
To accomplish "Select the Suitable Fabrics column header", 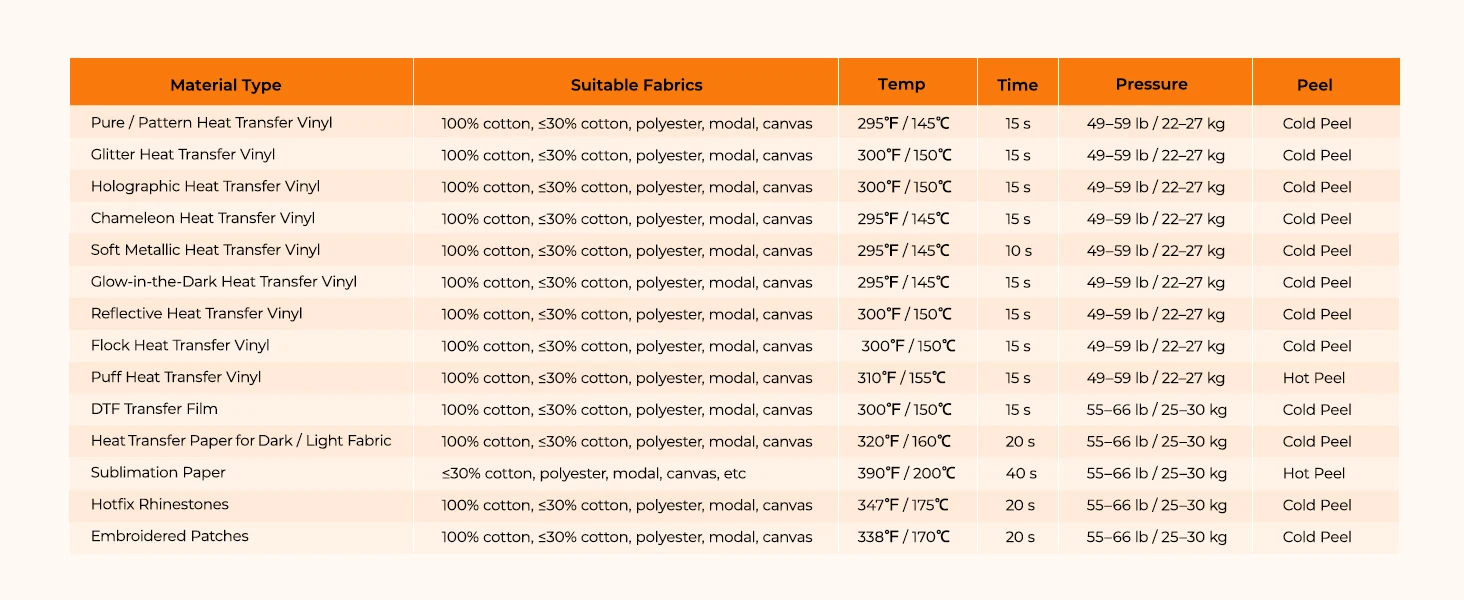I will pos(636,85).
